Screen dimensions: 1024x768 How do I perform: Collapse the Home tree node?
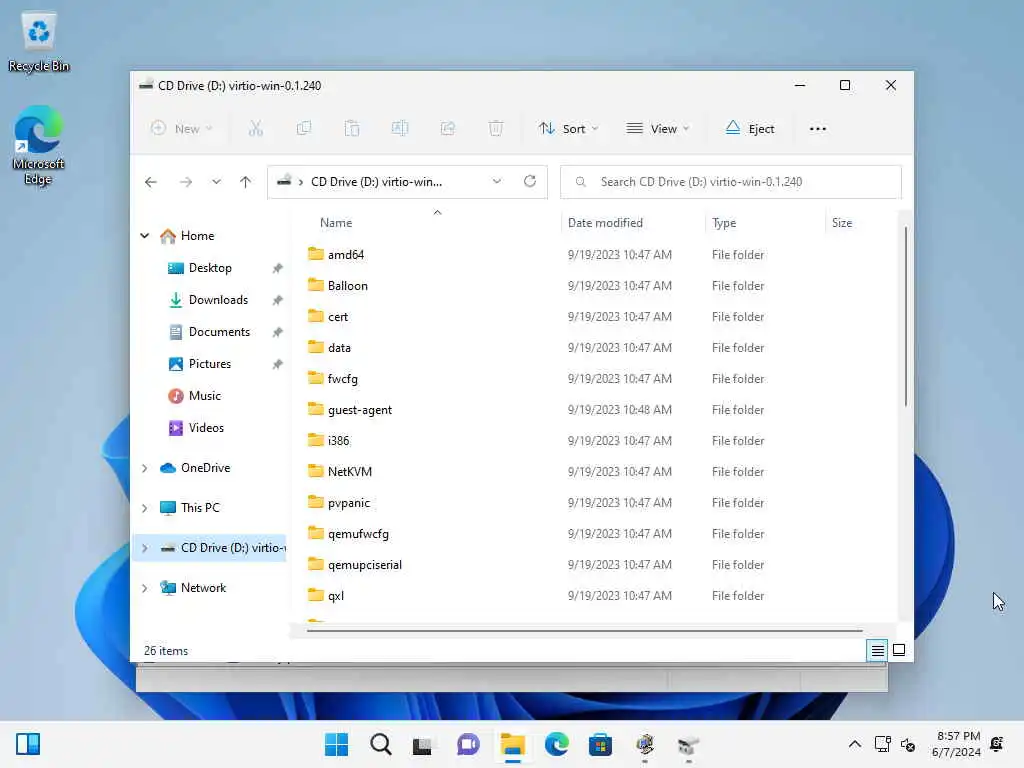[x=145, y=236]
